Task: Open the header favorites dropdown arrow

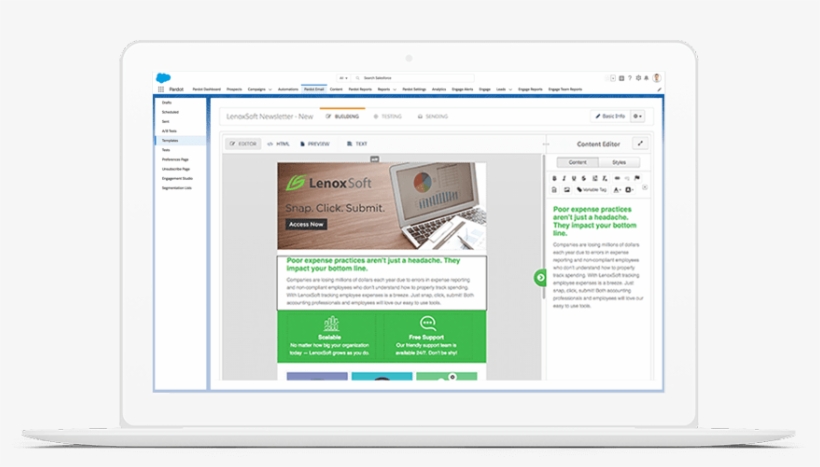Action: tap(613, 78)
